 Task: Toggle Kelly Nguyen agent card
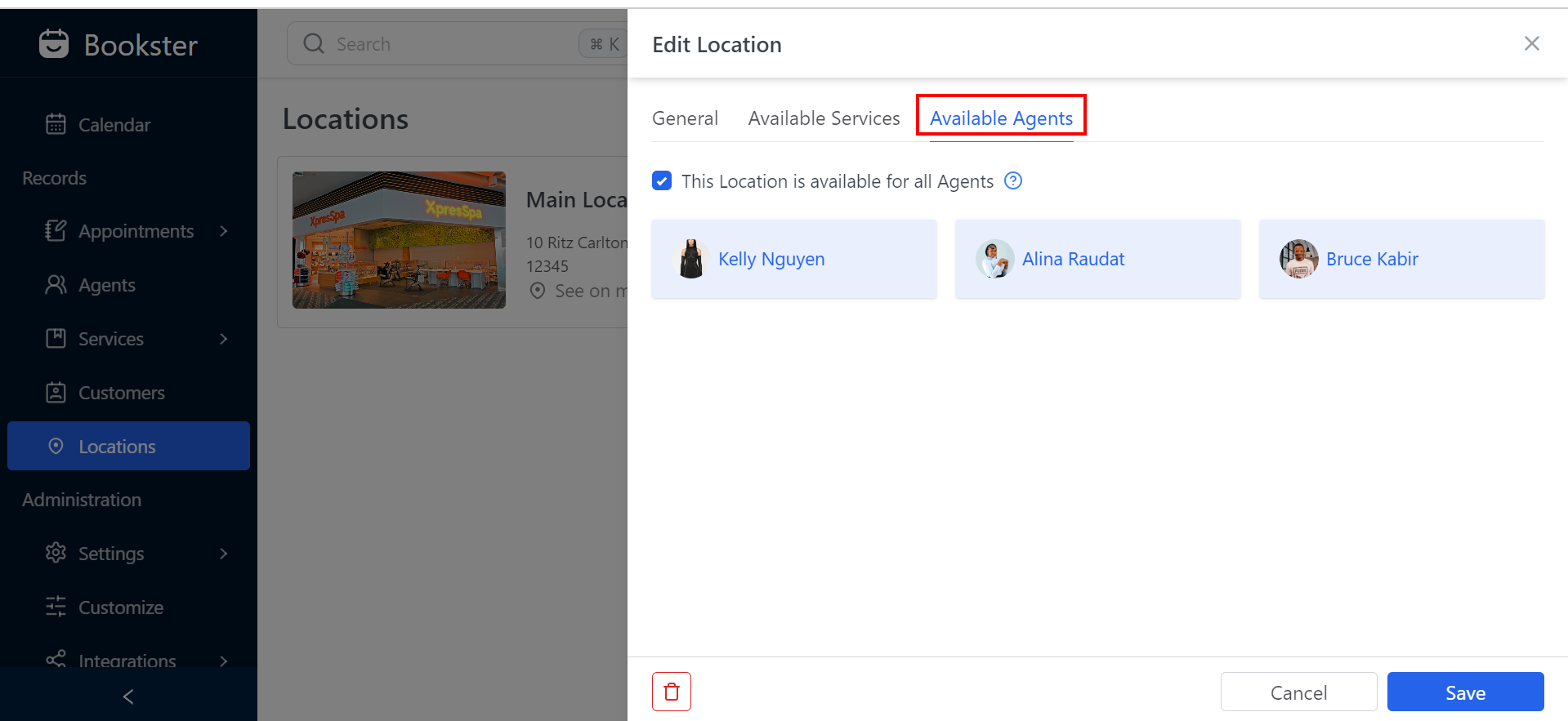[793, 259]
